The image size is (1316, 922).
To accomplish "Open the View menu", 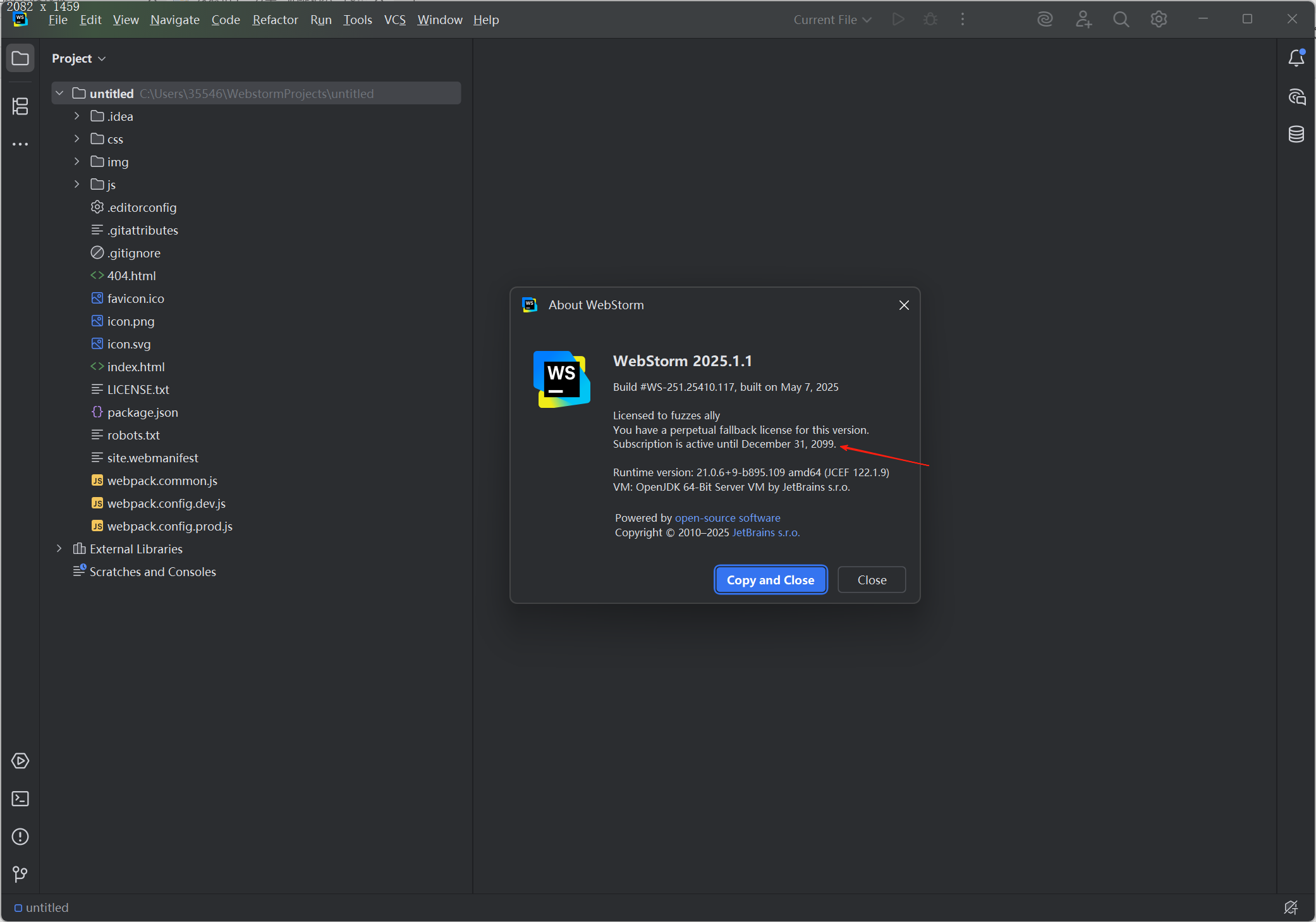I will tap(126, 20).
